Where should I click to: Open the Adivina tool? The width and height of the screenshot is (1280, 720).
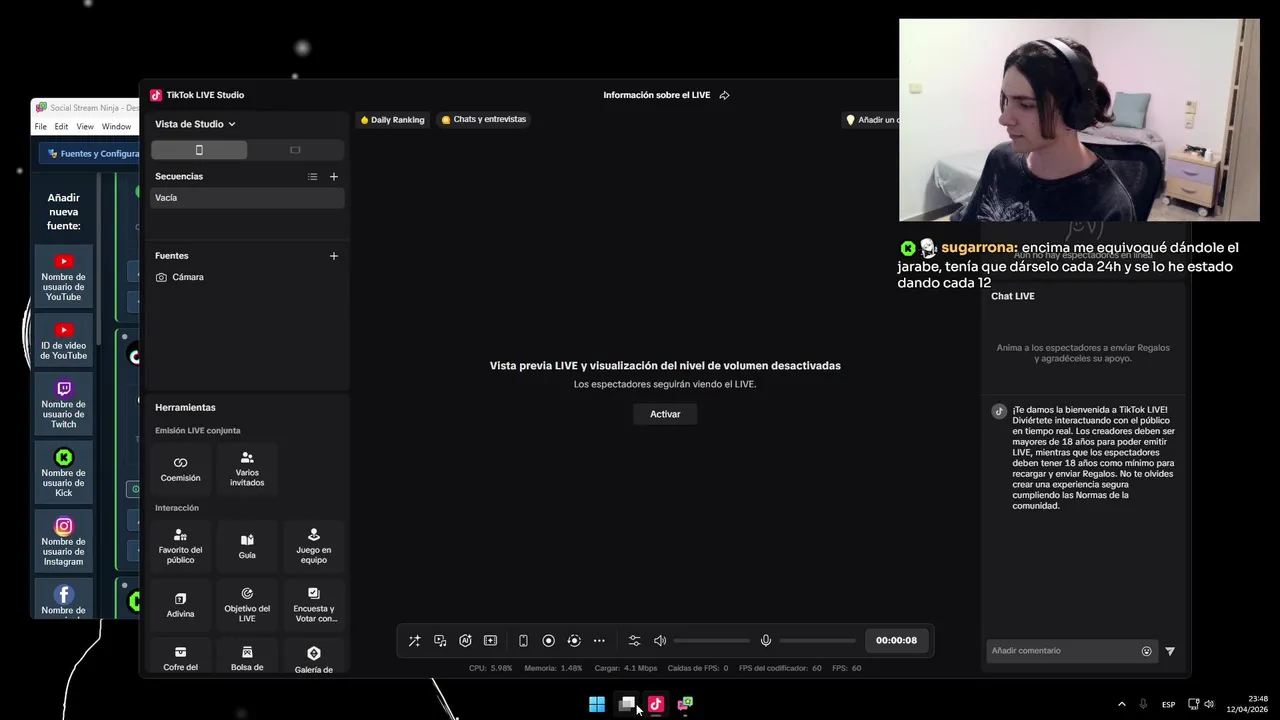(180, 605)
